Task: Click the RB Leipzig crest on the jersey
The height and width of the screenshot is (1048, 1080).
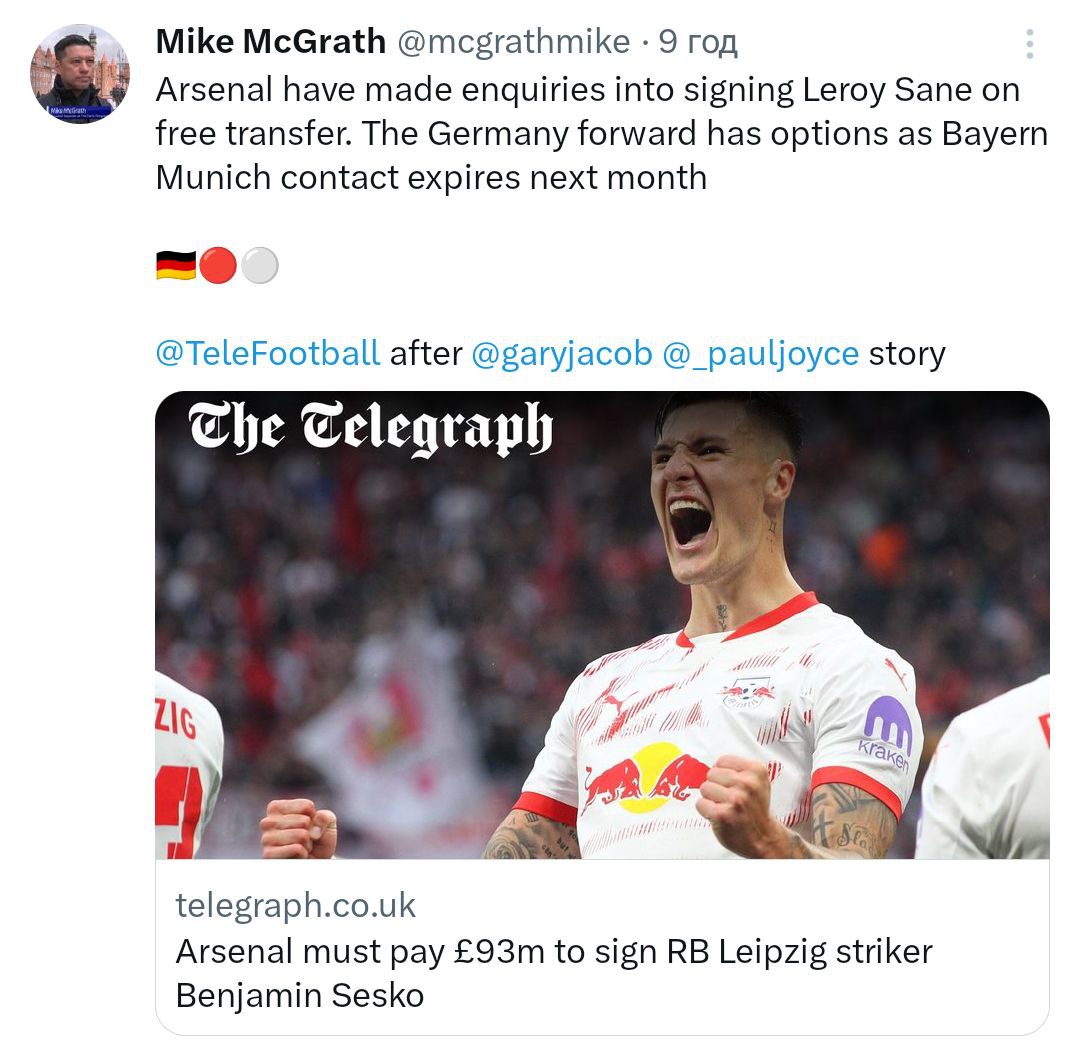Action: (748, 691)
